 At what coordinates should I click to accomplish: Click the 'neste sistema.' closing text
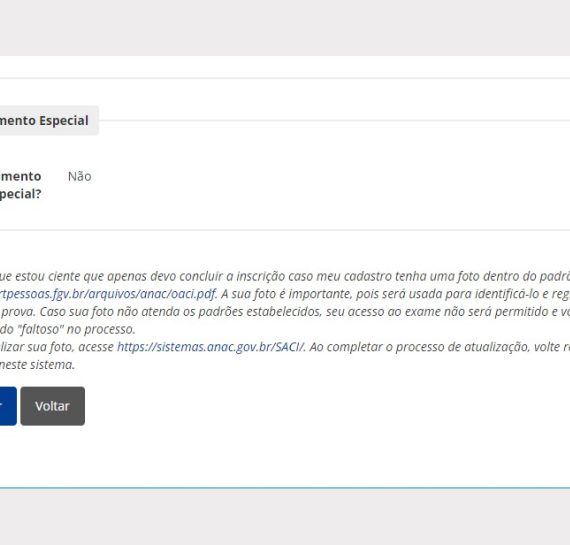pos(37,365)
